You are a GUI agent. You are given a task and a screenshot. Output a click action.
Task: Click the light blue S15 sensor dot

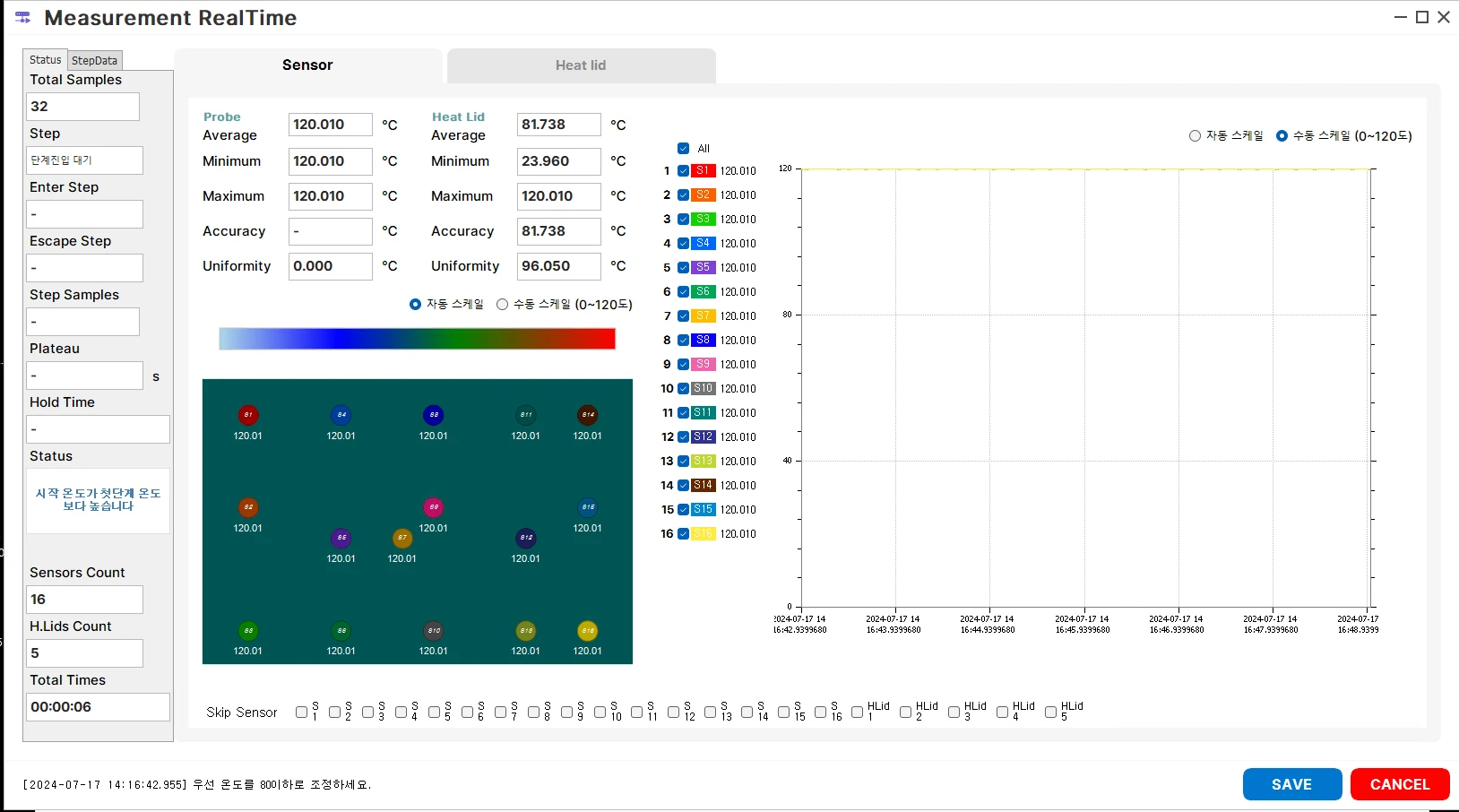point(588,507)
